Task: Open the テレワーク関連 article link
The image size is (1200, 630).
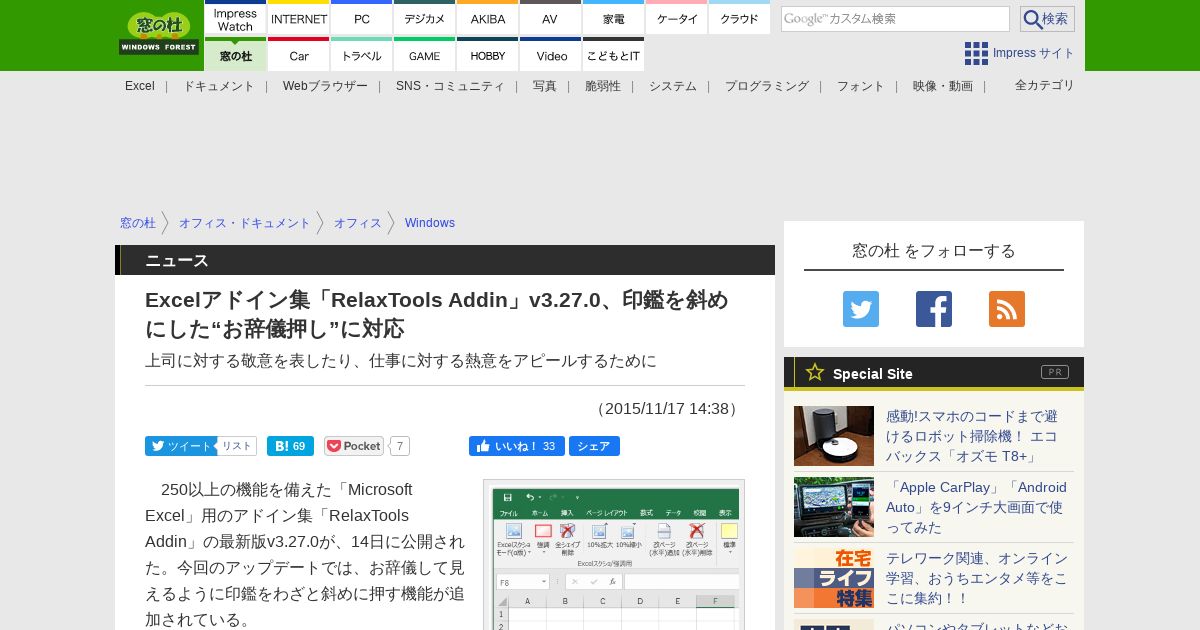Action: click(x=977, y=578)
